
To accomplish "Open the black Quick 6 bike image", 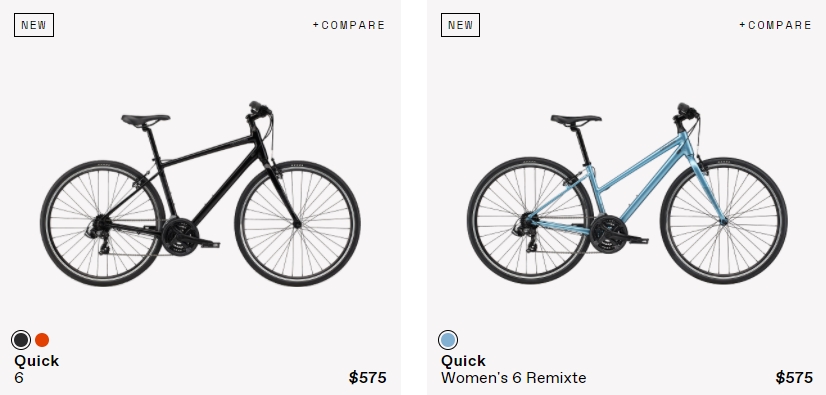I will (200, 194).
